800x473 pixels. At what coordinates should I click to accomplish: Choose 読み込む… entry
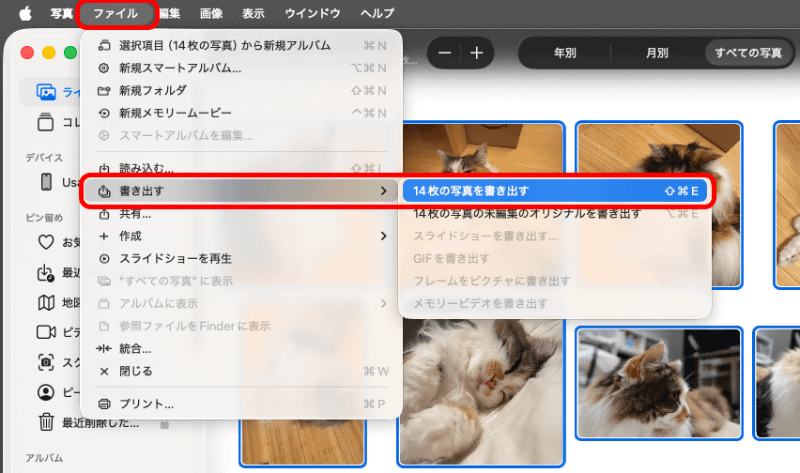[241, 167]
